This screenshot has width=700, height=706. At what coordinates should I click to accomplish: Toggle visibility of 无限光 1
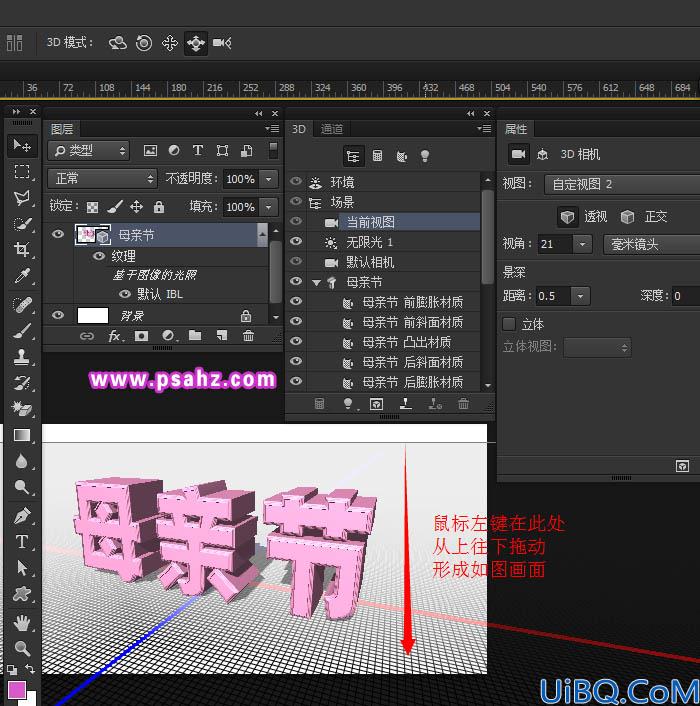pyautogui.click(x=296, y=241)
